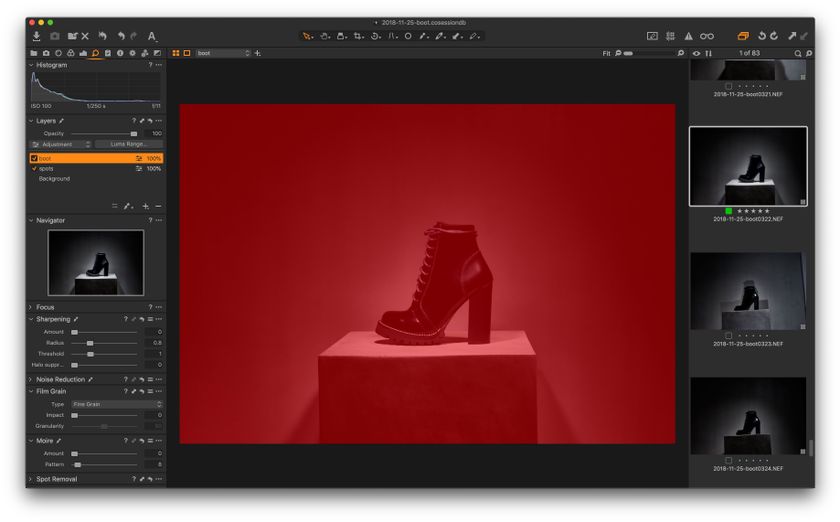This screenshot has width=840, height=522.
Task: Click the orange Edit Selected Variants icon
Action: tap(743, 36)
